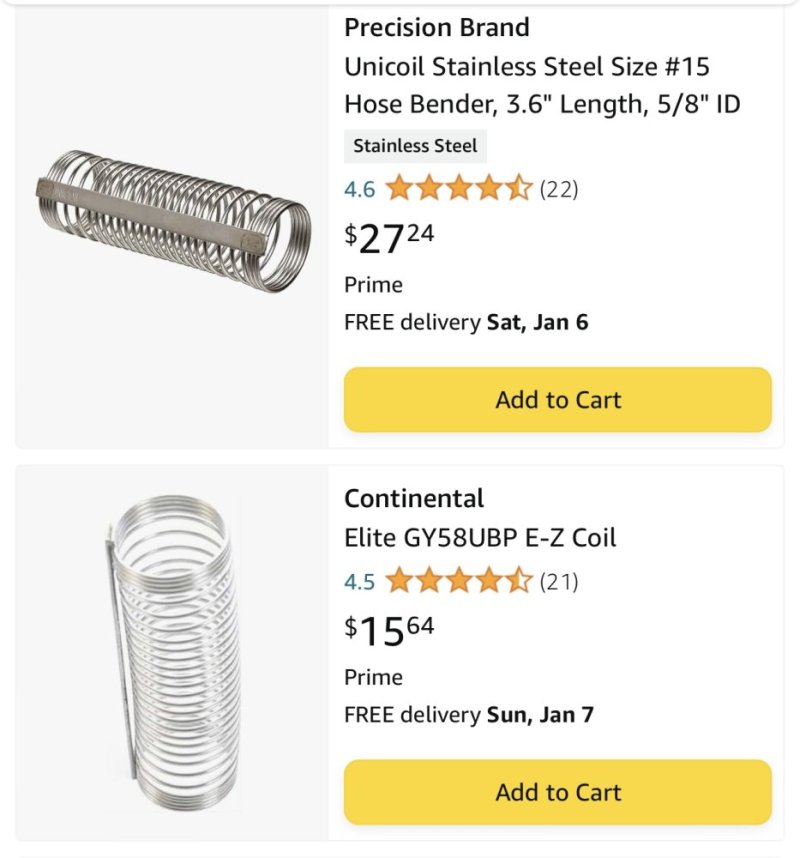Screen dimensions: 800x858
Task: Add the $27.24 Unicoil bender to cart
Action: click(558, 400)
